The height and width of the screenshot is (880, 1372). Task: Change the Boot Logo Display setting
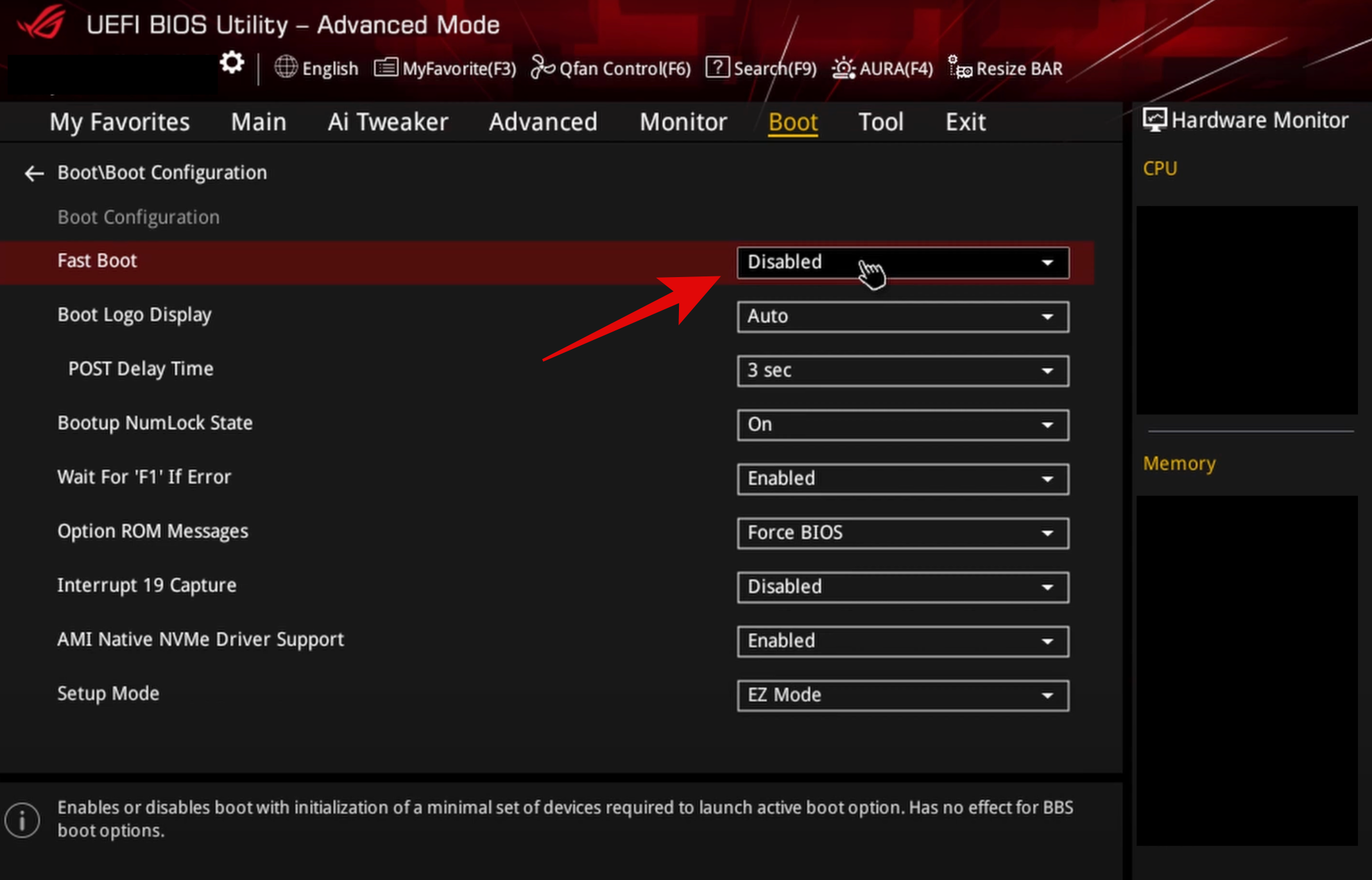902,316
